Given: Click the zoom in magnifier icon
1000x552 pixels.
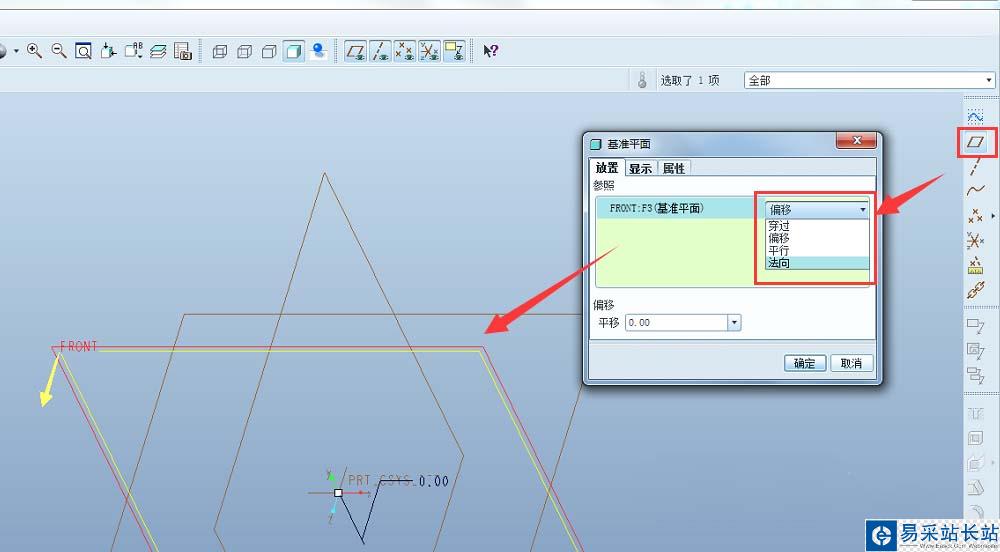Looking at the screenshot, I should (x=34, y=51).
